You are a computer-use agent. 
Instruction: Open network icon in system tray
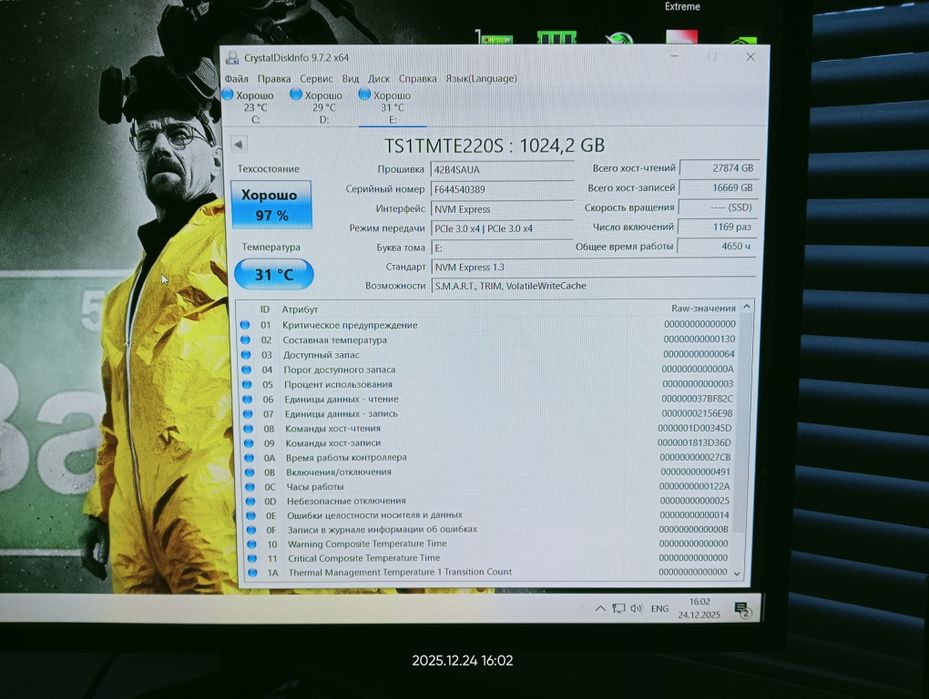(619, 608)
